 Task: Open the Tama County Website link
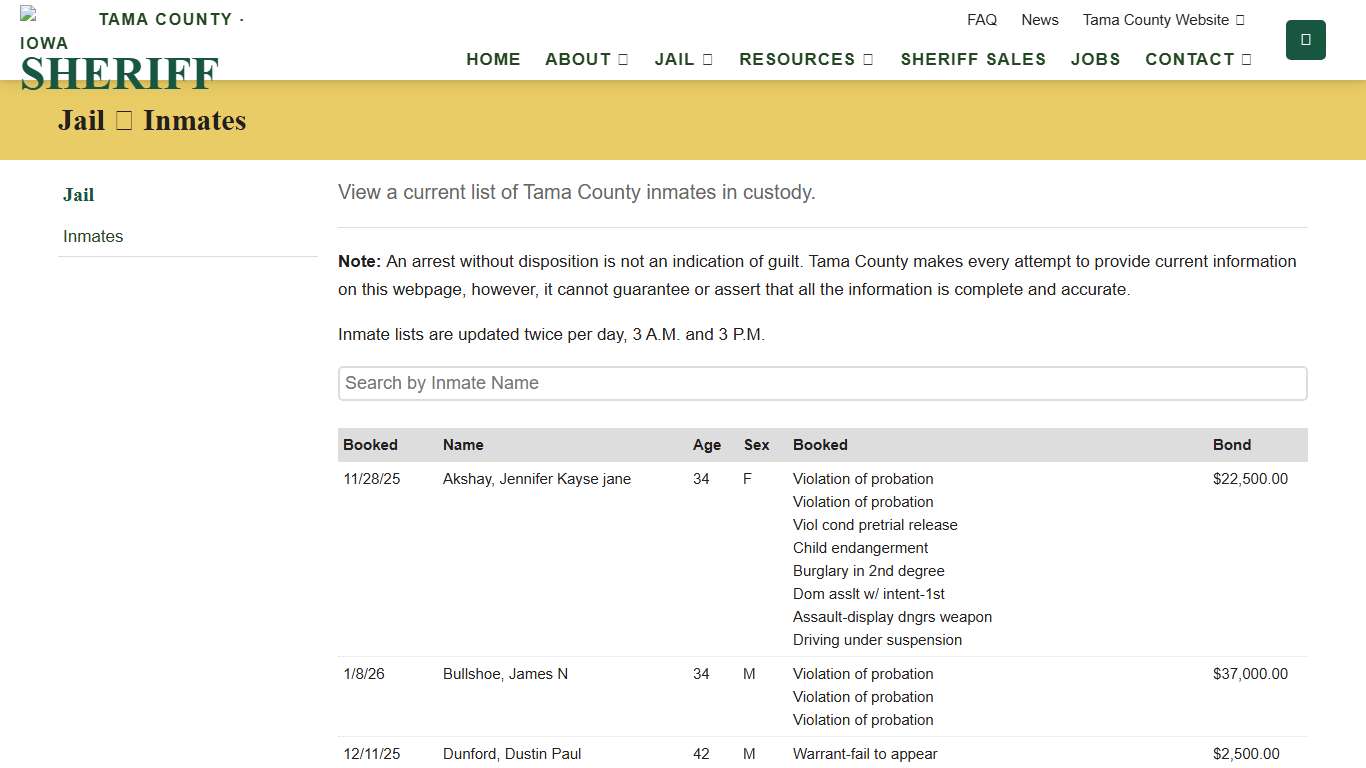coord(1163,20)
